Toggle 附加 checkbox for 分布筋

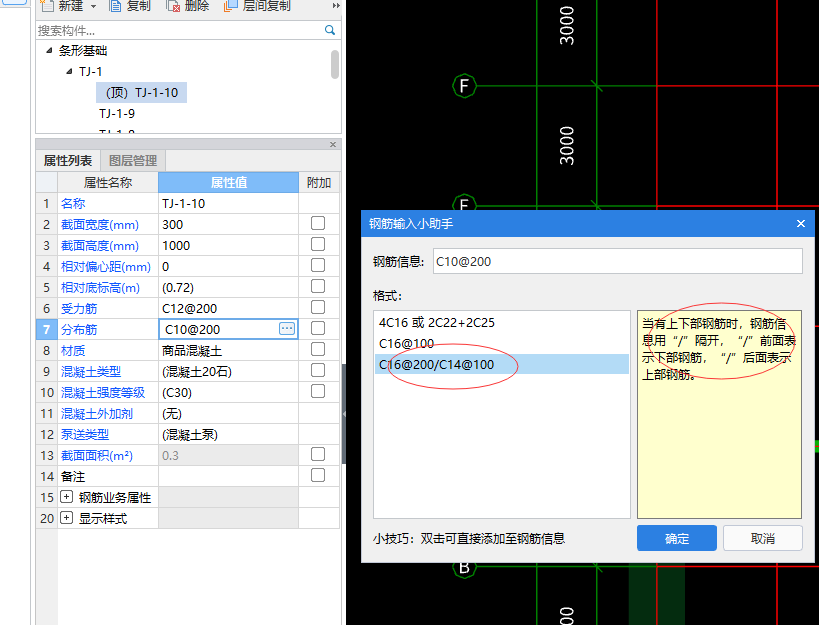pos(318,328)
